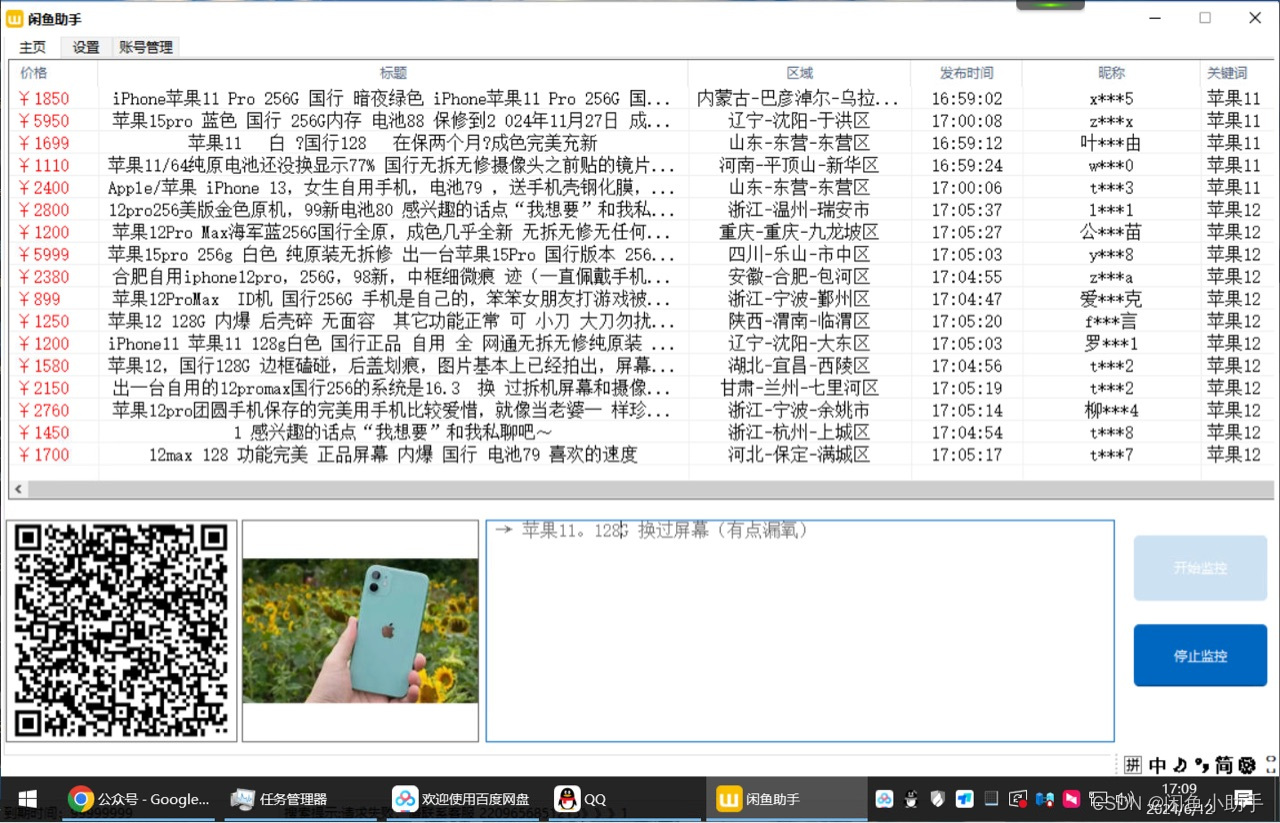Select the row priced ¥1850
This screenshot has width=1280, height=823.
click(x=640, y=99)
